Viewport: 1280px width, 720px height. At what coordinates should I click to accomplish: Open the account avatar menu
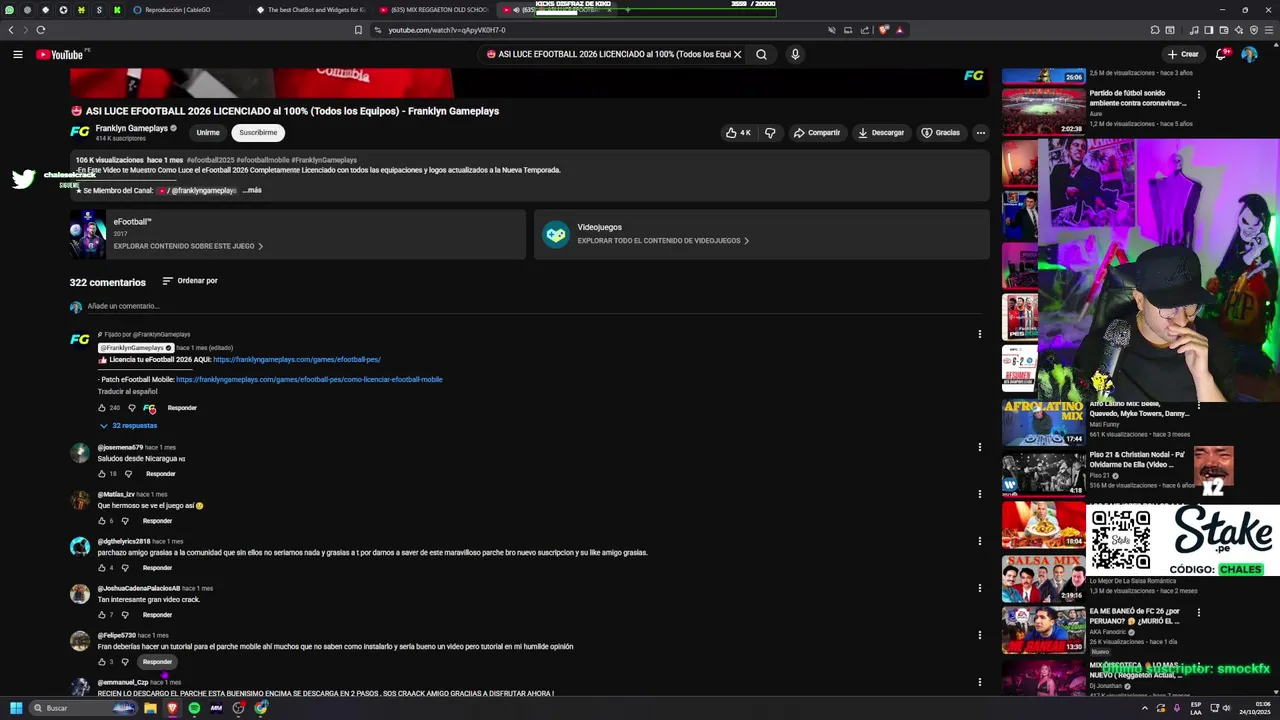1249,54
